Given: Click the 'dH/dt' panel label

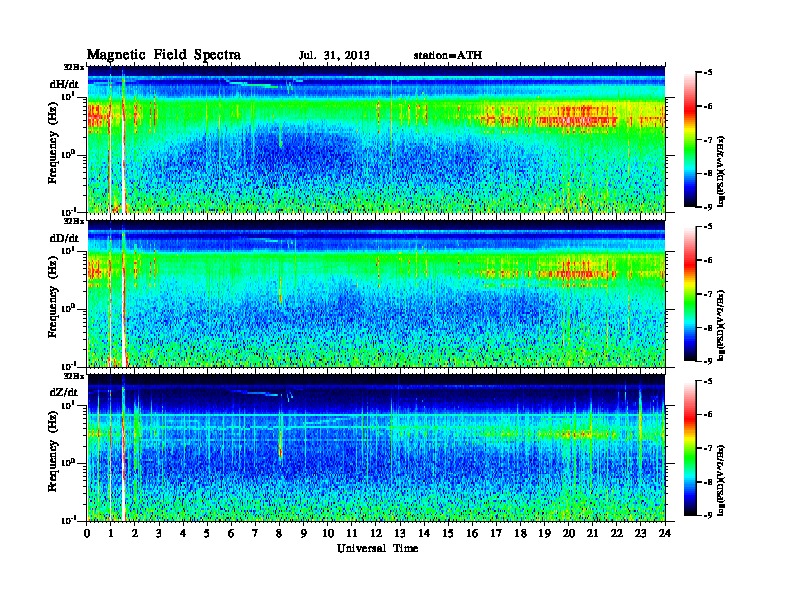Looking at the screenshot, I should (x=64, y=84).
